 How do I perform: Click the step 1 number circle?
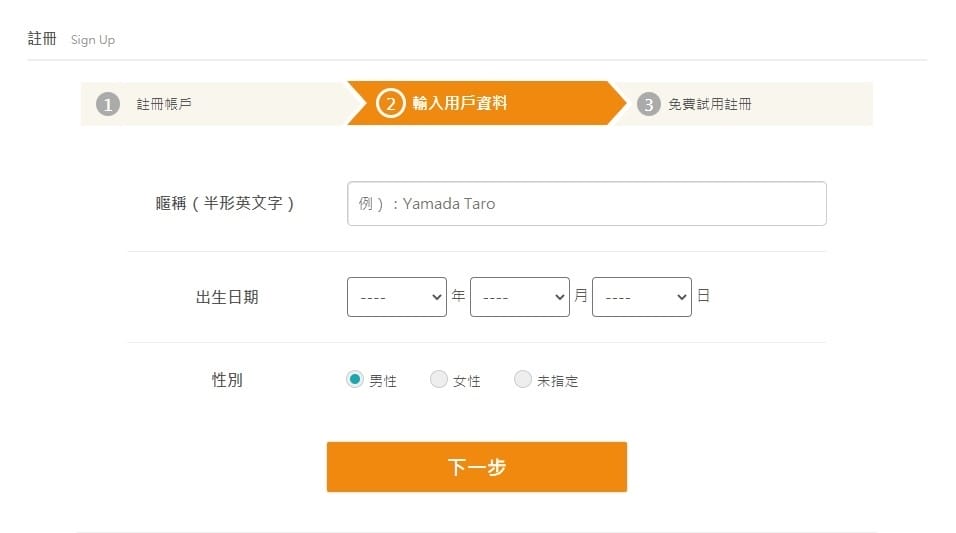(108, 104)
